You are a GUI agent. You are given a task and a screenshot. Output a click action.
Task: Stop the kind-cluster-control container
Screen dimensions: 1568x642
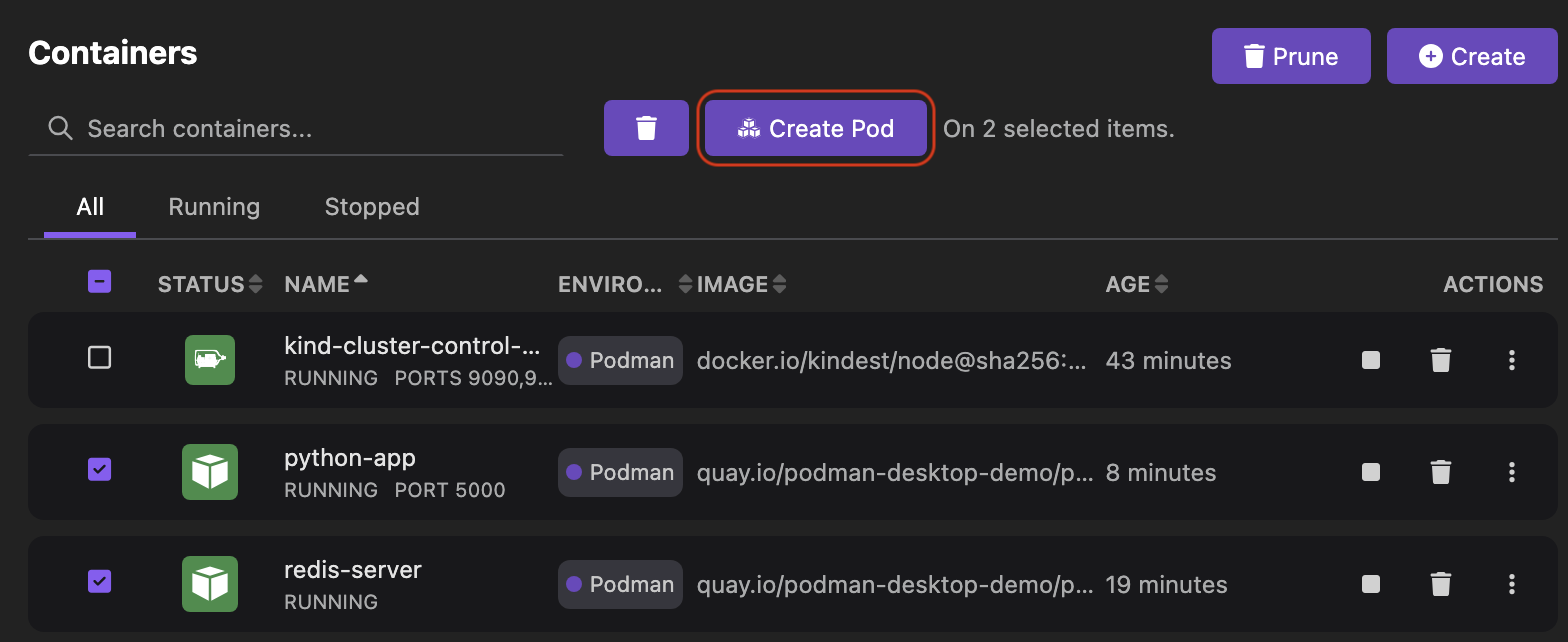point(1371,360)
